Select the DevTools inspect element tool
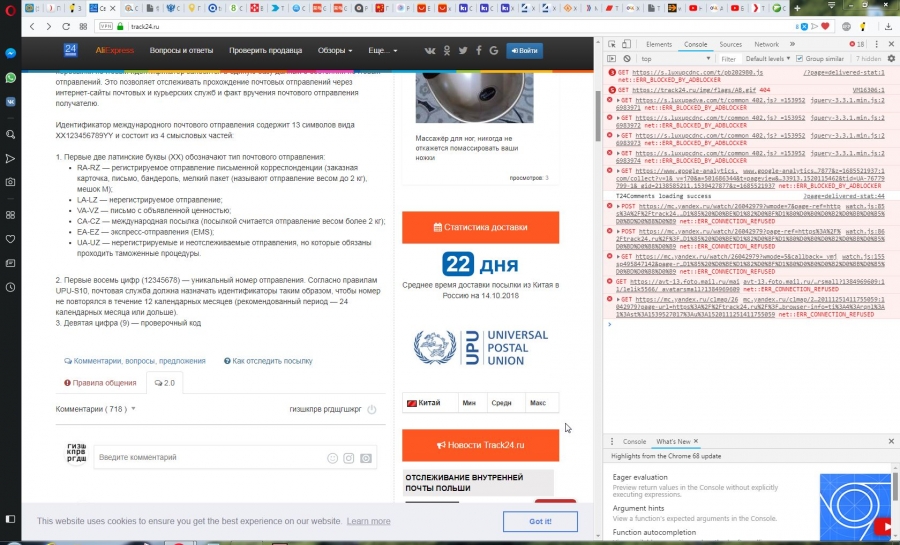 pos(612,44)
